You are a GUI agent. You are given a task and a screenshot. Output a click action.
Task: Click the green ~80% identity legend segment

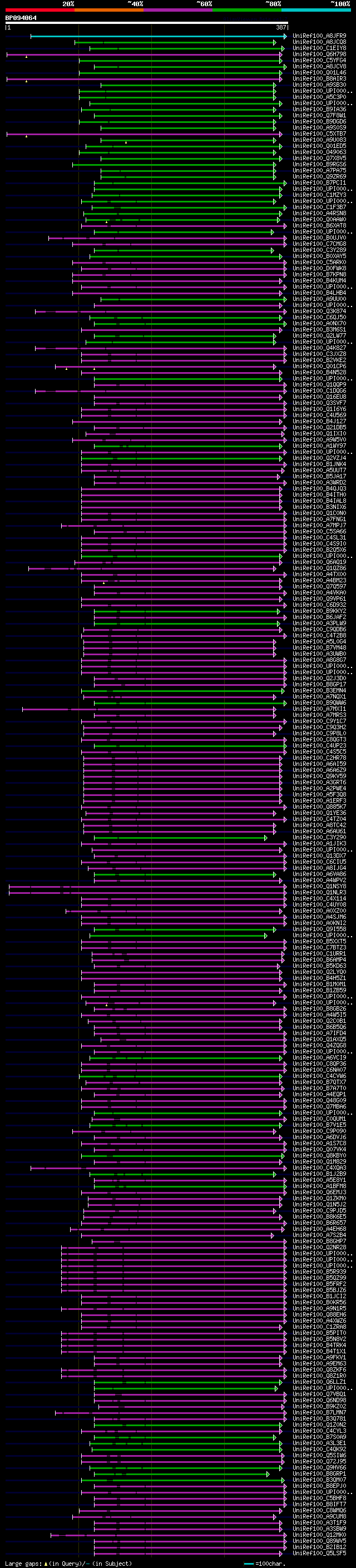(247, 10)
